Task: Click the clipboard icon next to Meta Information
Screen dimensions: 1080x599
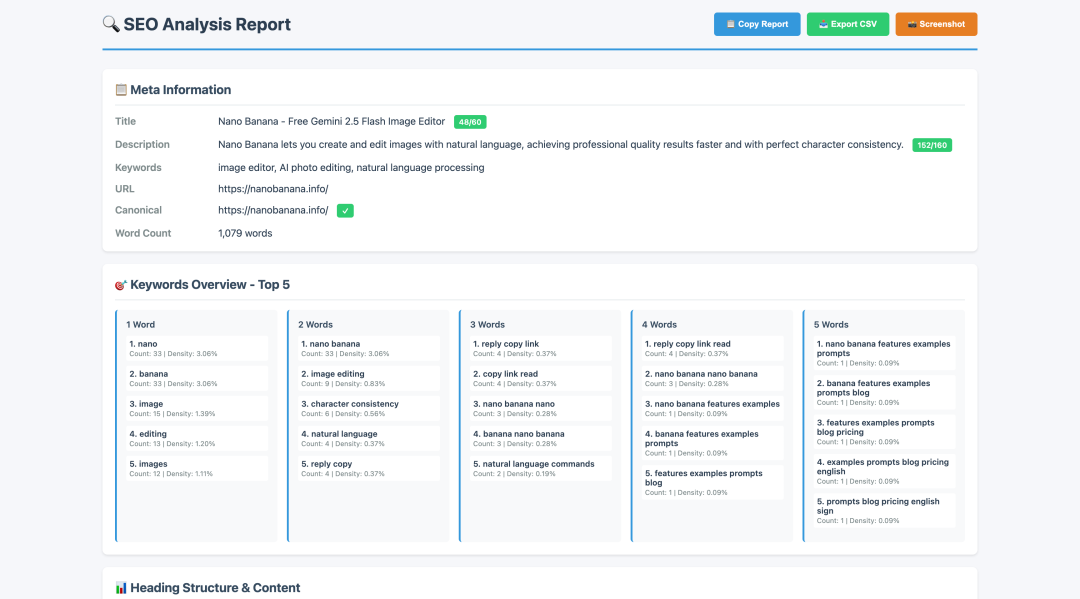Action: [121, 90]
